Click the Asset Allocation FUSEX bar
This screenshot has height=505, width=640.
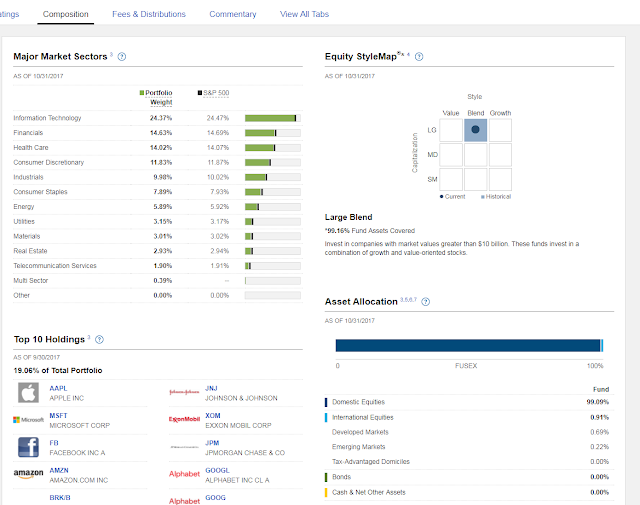tap(469, 345)
